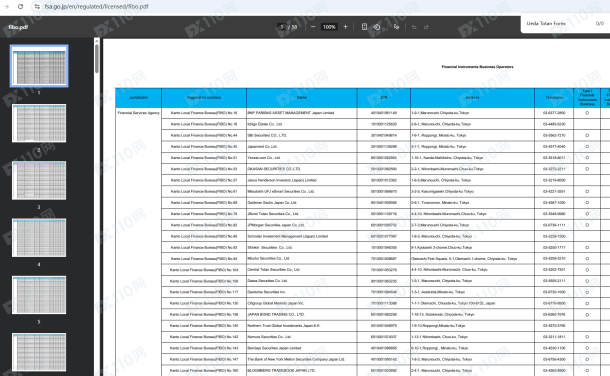
Task: Click Nomura Securities Co., Ltd. name
Action: tap(269, 337)
